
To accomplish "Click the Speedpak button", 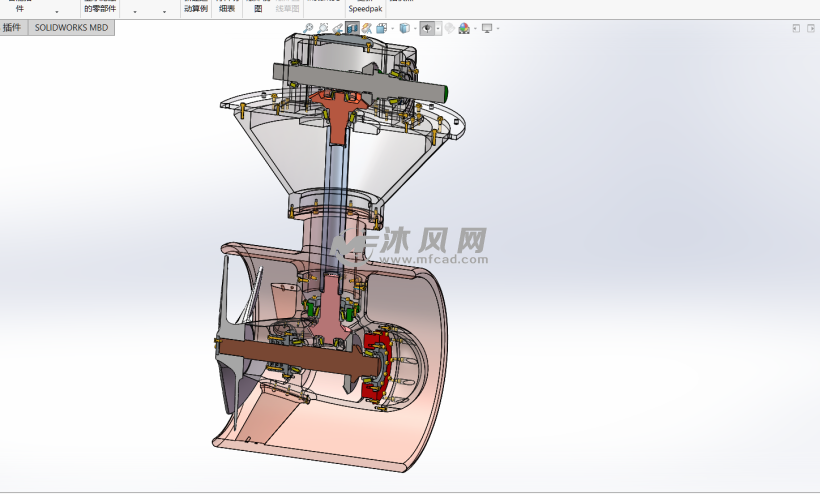I will (366, 9).
